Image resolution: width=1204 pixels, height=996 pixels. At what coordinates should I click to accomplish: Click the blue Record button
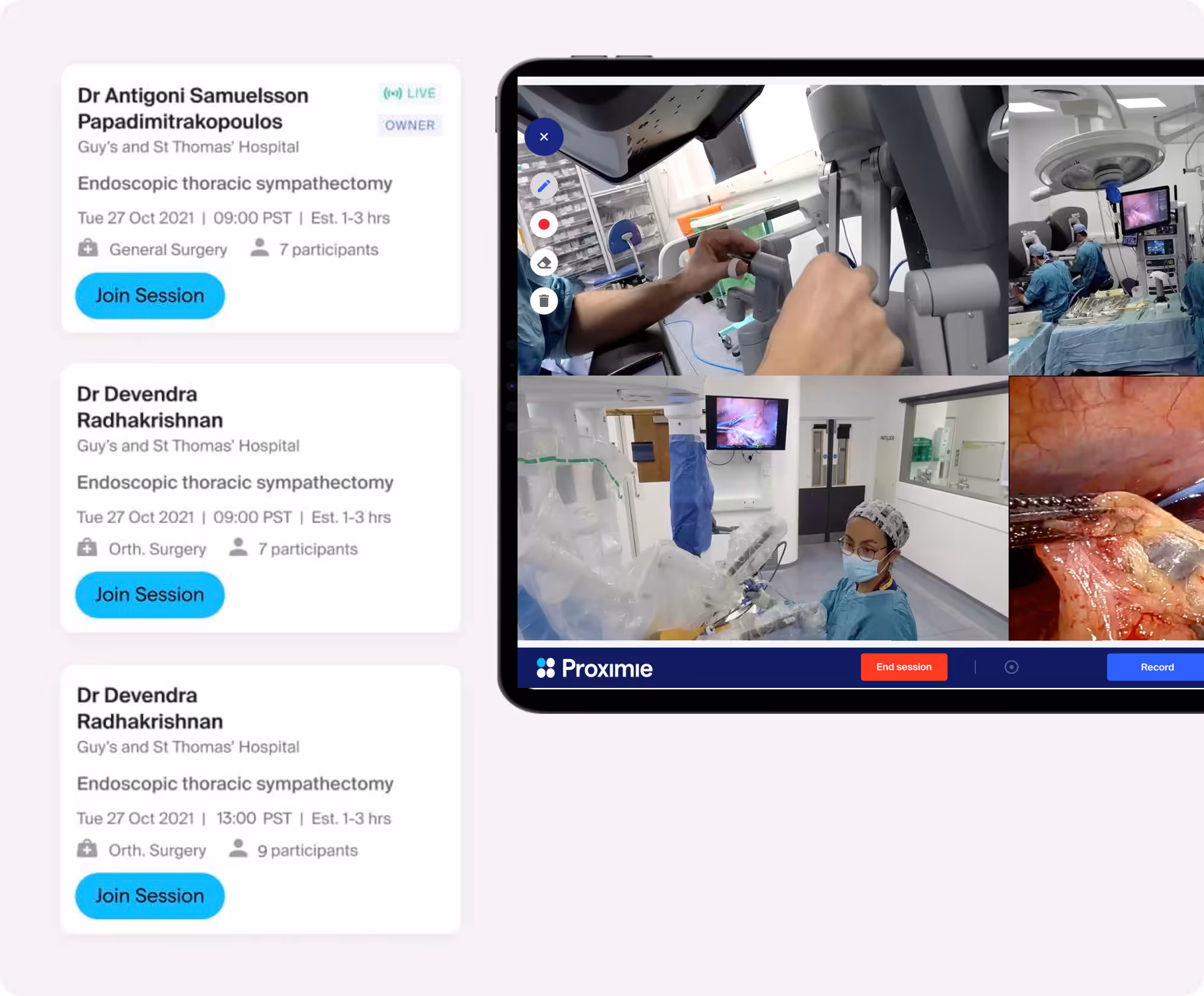1156,667
